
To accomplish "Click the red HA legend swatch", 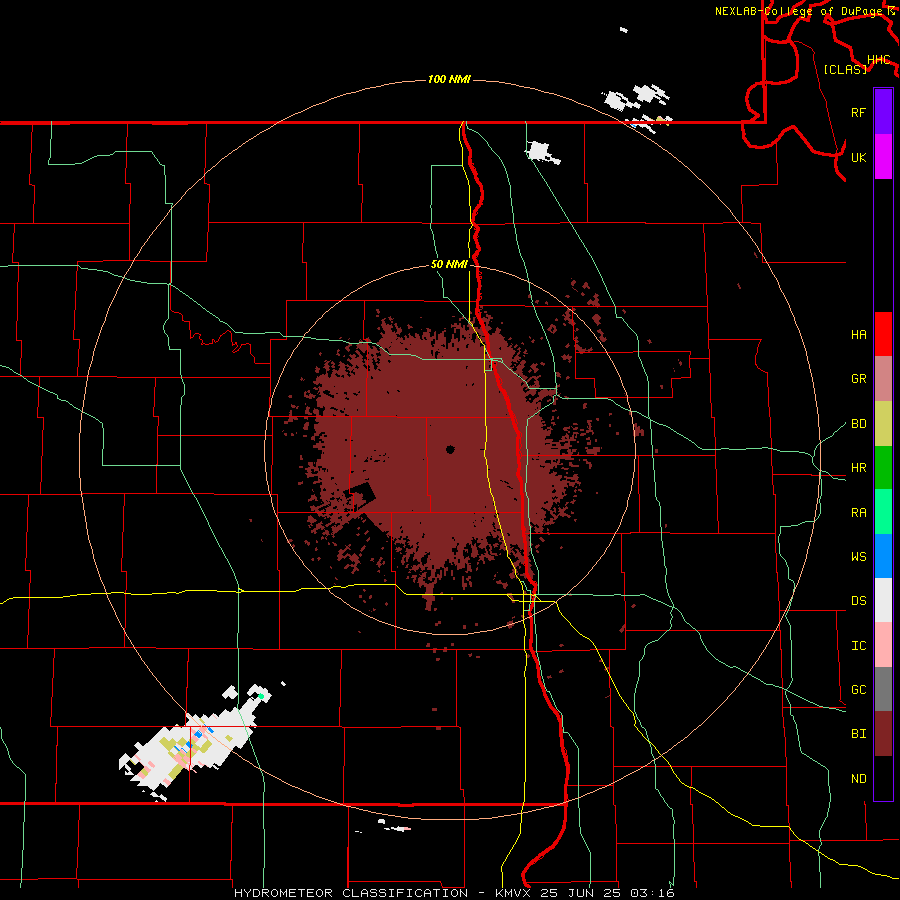I will pyautogui.click(x=883, y=334).
